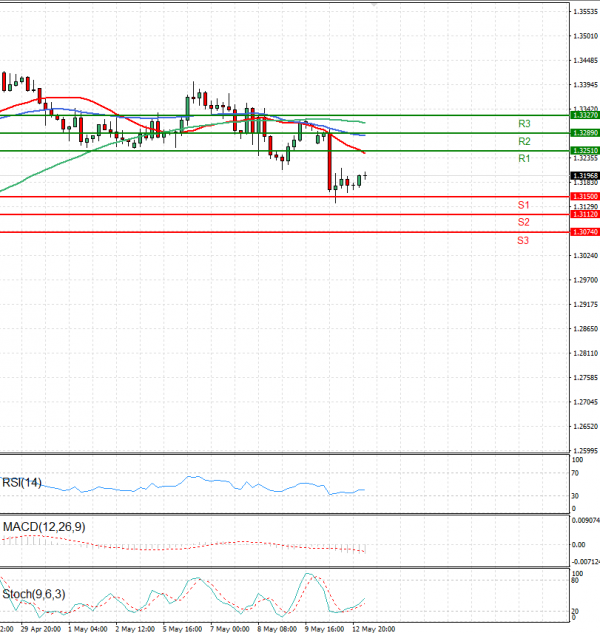The image size is (600, 633).
Task: Click the 1 May 04:00 time label
Action: point(88,629)
